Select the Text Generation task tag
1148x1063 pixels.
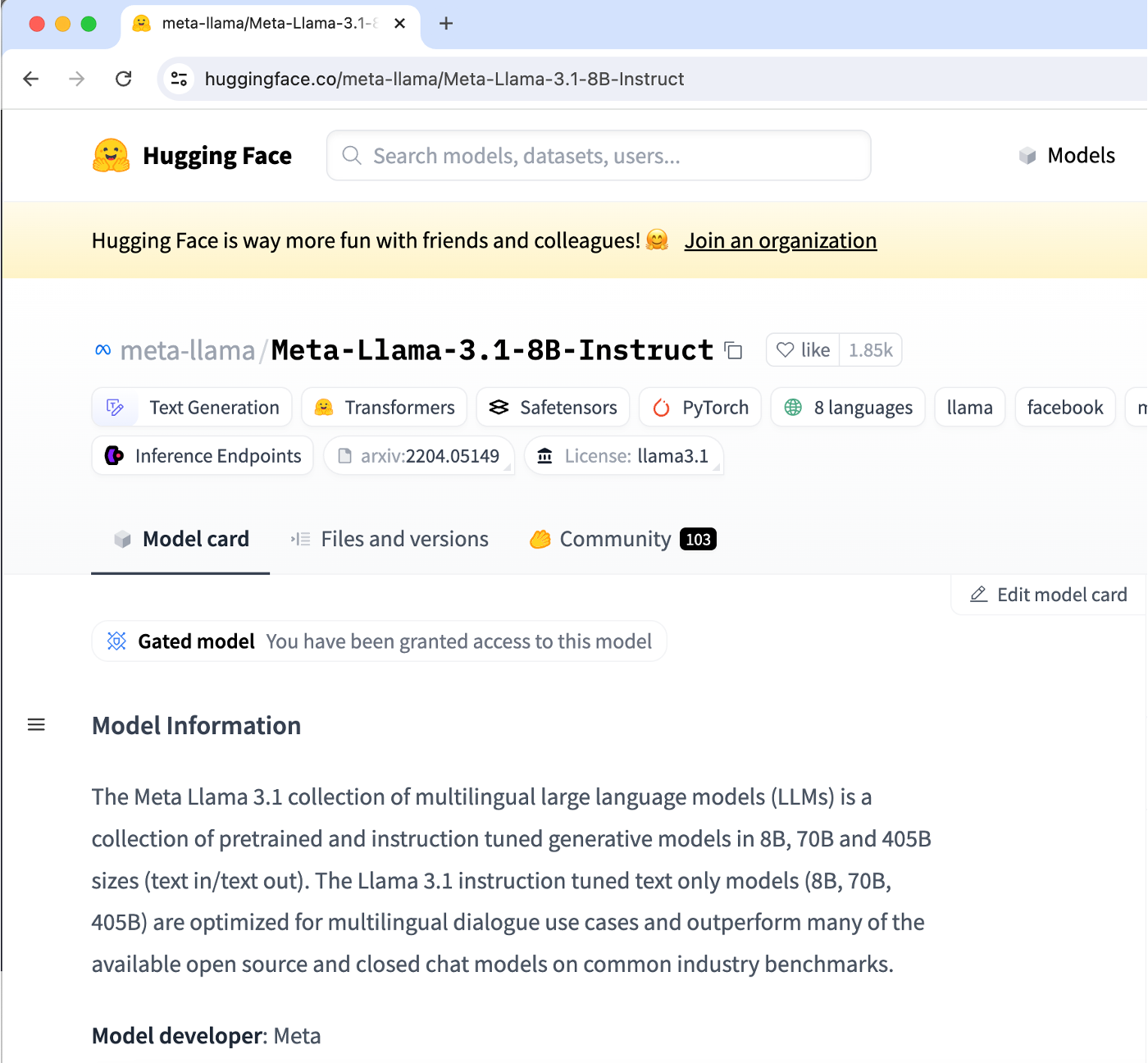192,408
